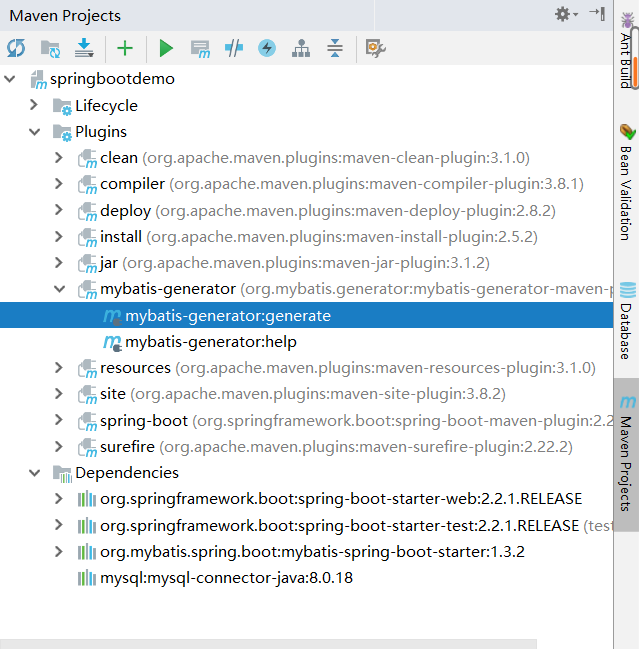Open Ant Build side tab
The width and height of the screenshot is (639, 649).
click(627, 50)
